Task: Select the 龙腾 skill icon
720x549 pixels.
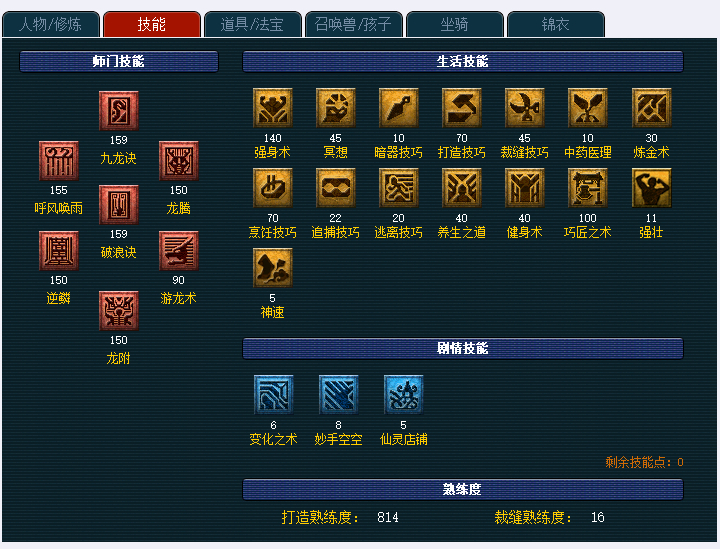Action: pyautogui.click(x=179, y=161)
